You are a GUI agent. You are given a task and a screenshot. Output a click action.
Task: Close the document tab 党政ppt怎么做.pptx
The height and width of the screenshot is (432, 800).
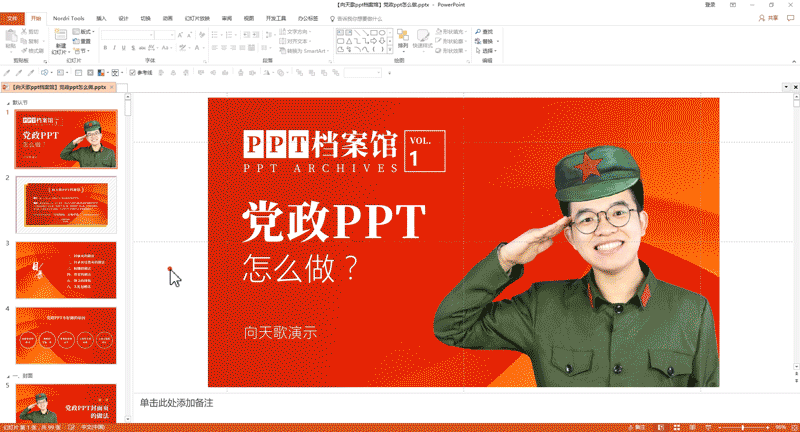[x=112, y=87]
